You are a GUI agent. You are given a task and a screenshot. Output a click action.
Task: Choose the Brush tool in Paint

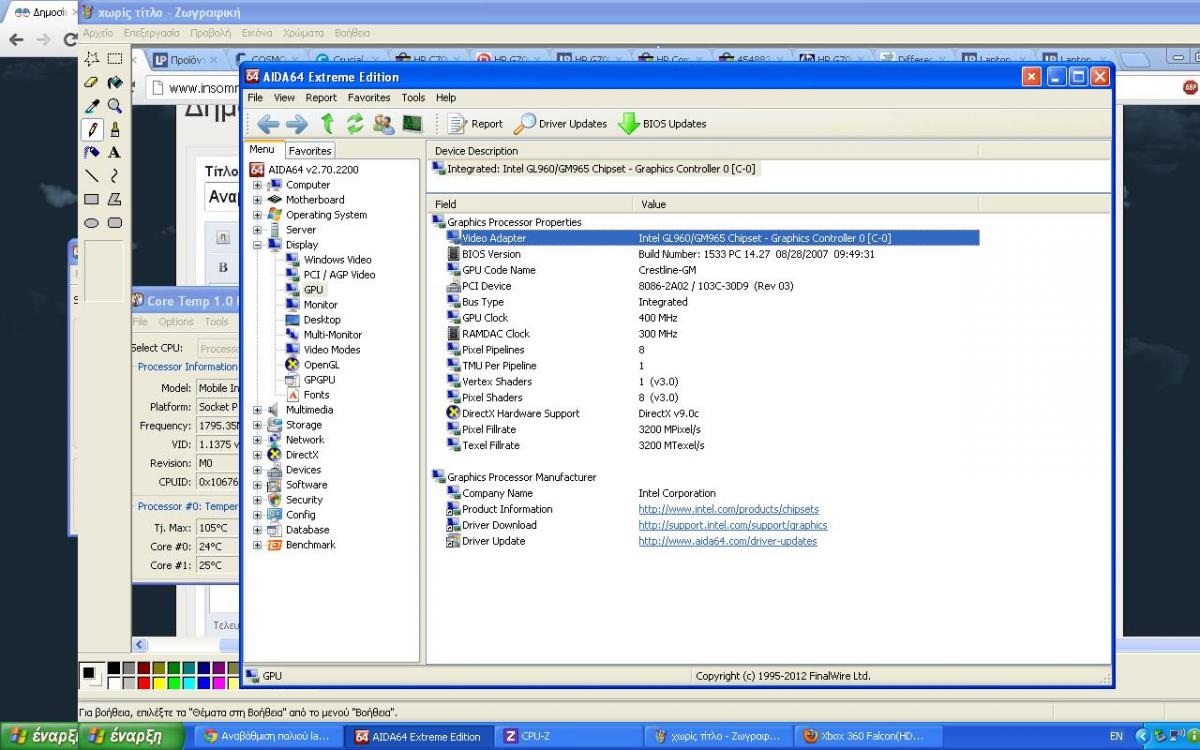point(115,129)
